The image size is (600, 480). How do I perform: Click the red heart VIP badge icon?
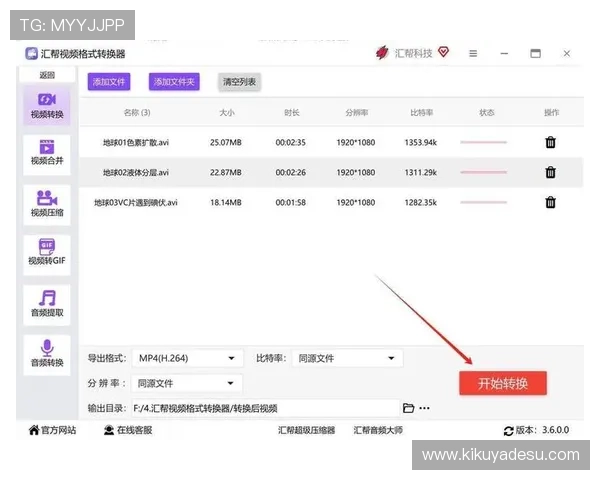(443, 52)
